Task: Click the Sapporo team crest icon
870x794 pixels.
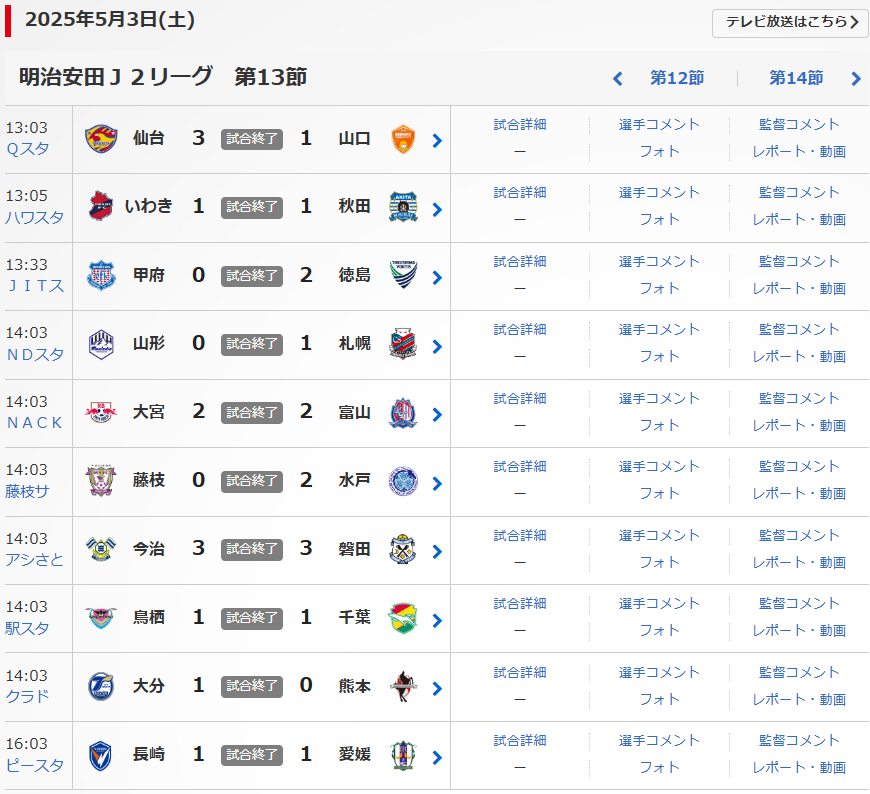Action: [x=403, y=343]
